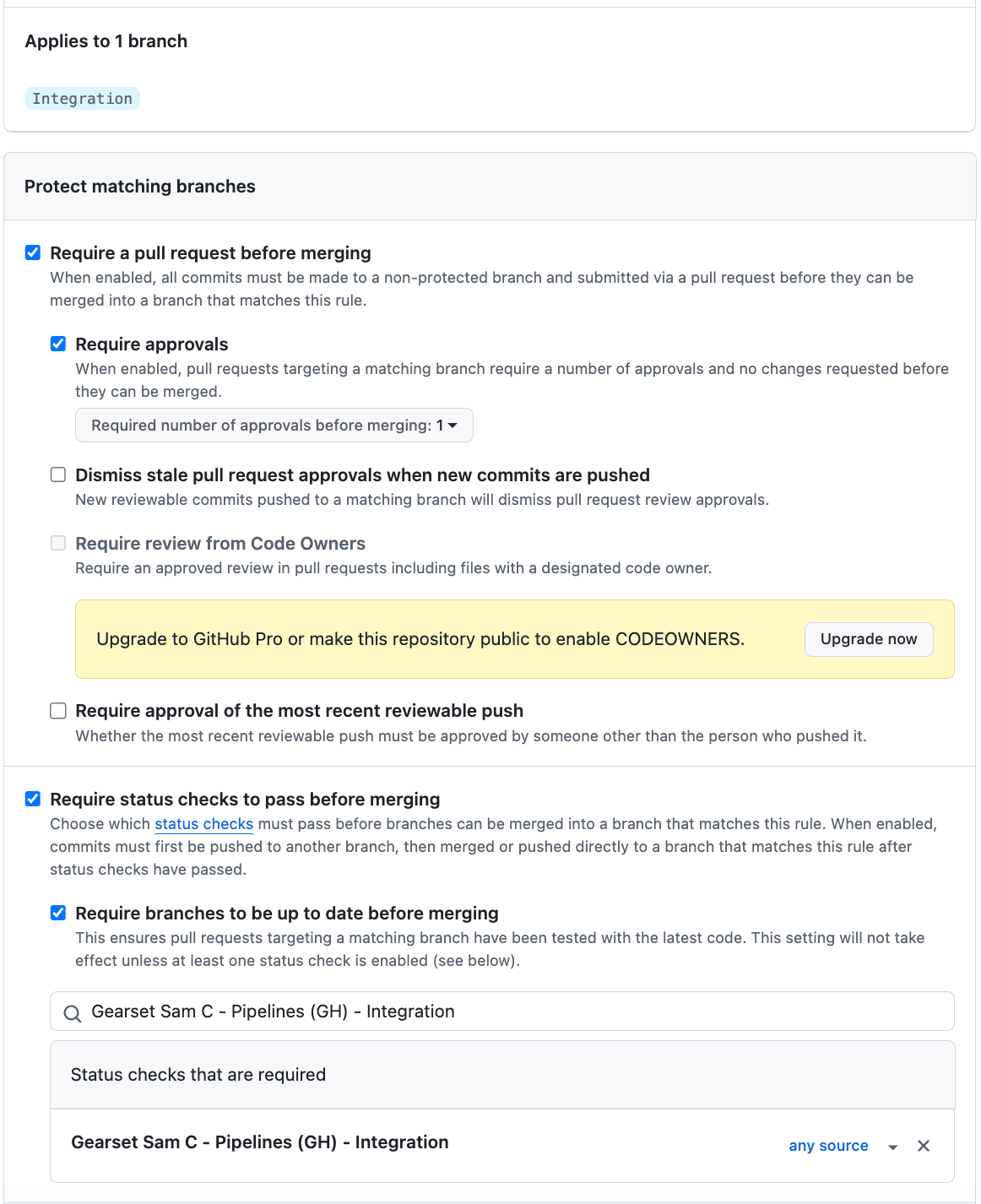Click the Upgrade now button
This screenshot has width=981, height=1204.
pyautogui.click(x=869, y=639)
